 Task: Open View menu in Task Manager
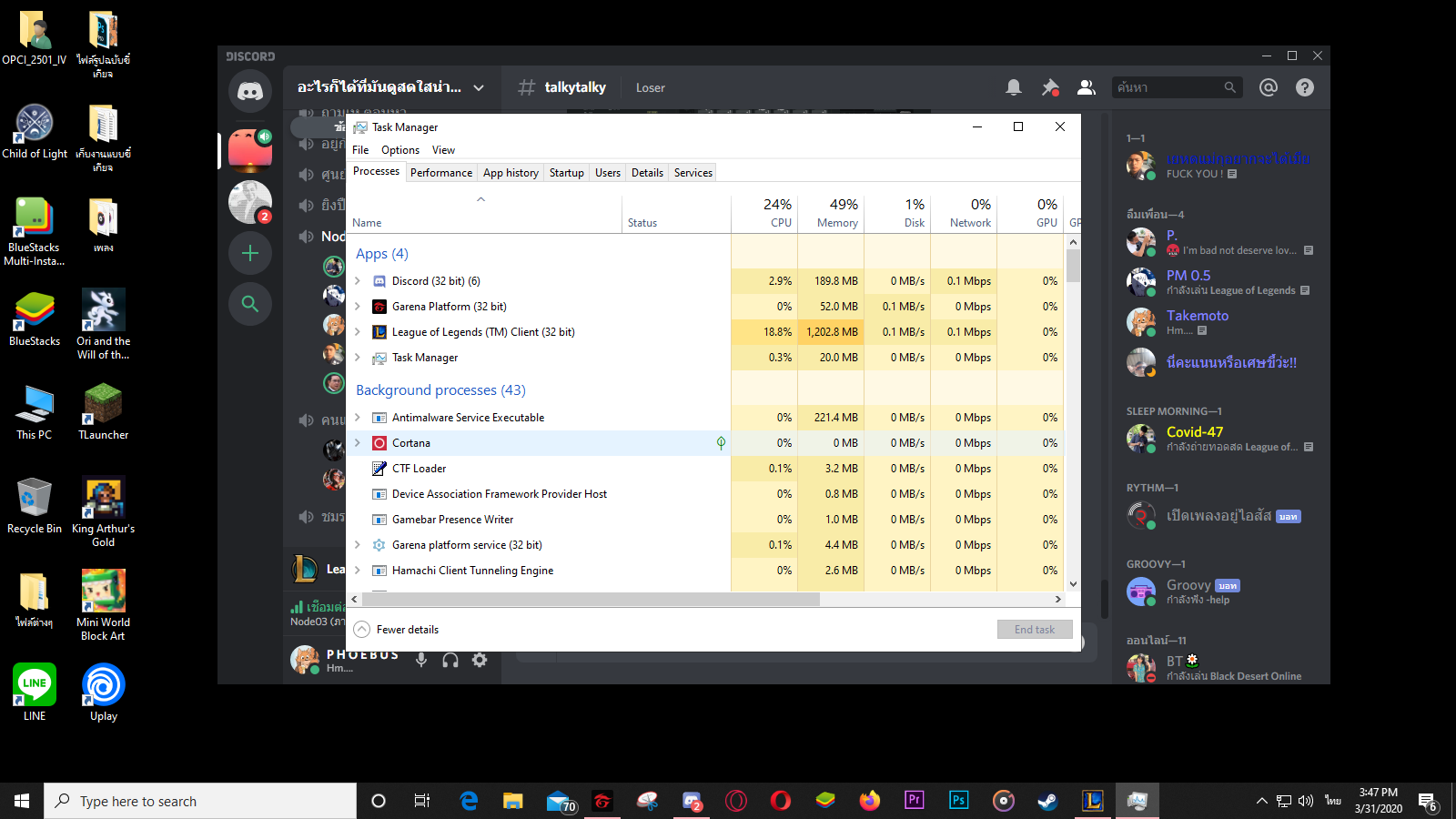pyautogui.click(x=443, y=150)
